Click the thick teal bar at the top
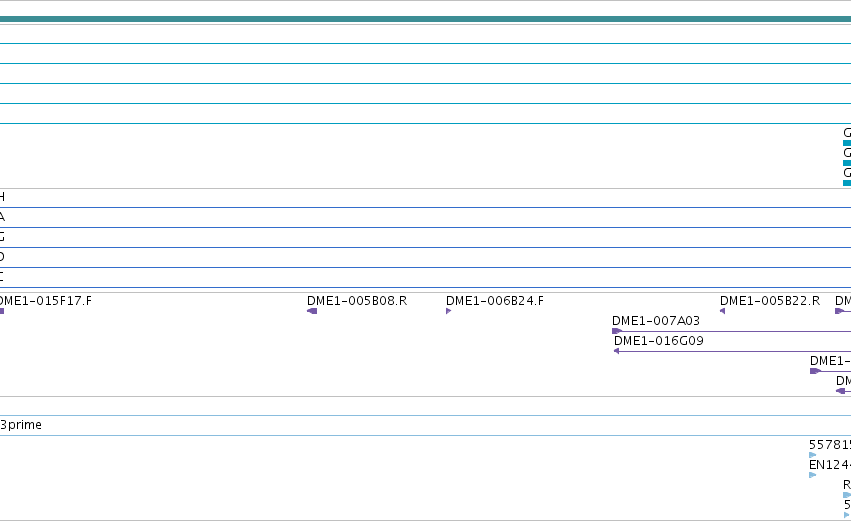Viewport: 851px width, 521px height. [426, 19]
